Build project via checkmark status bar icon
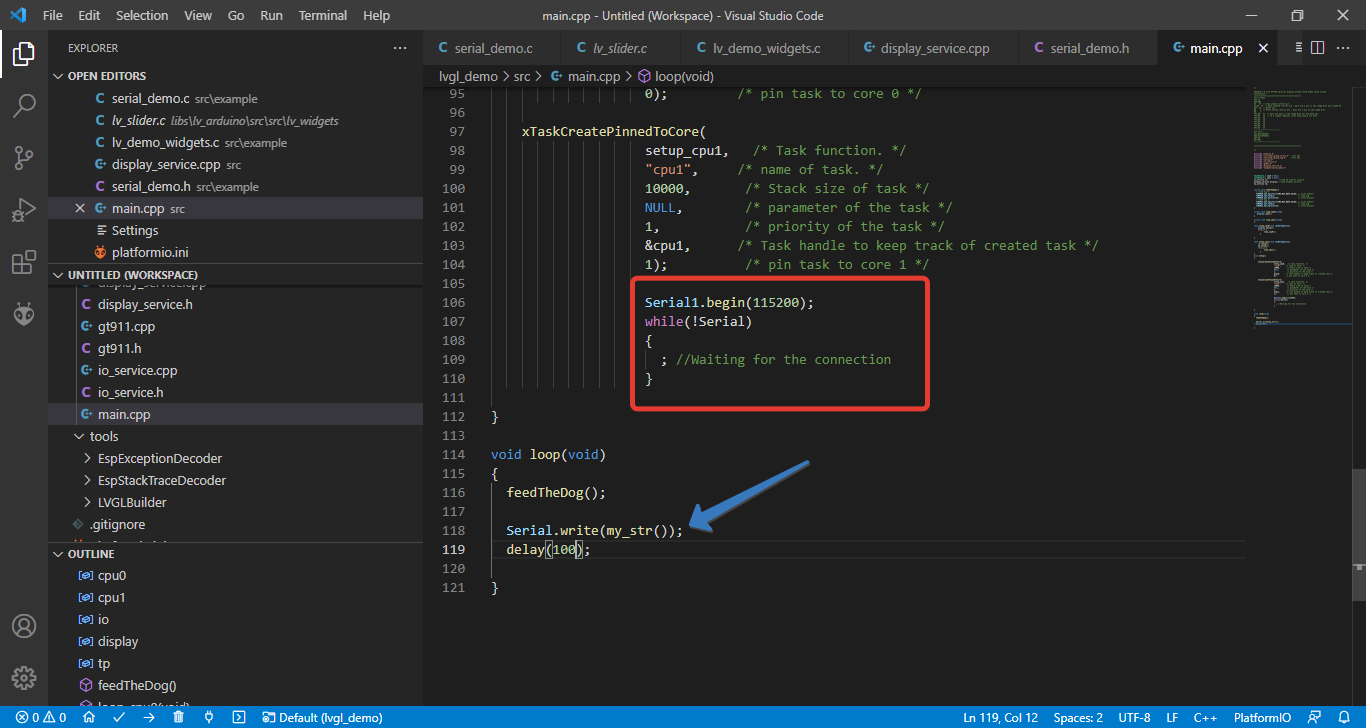 point(117,717)
